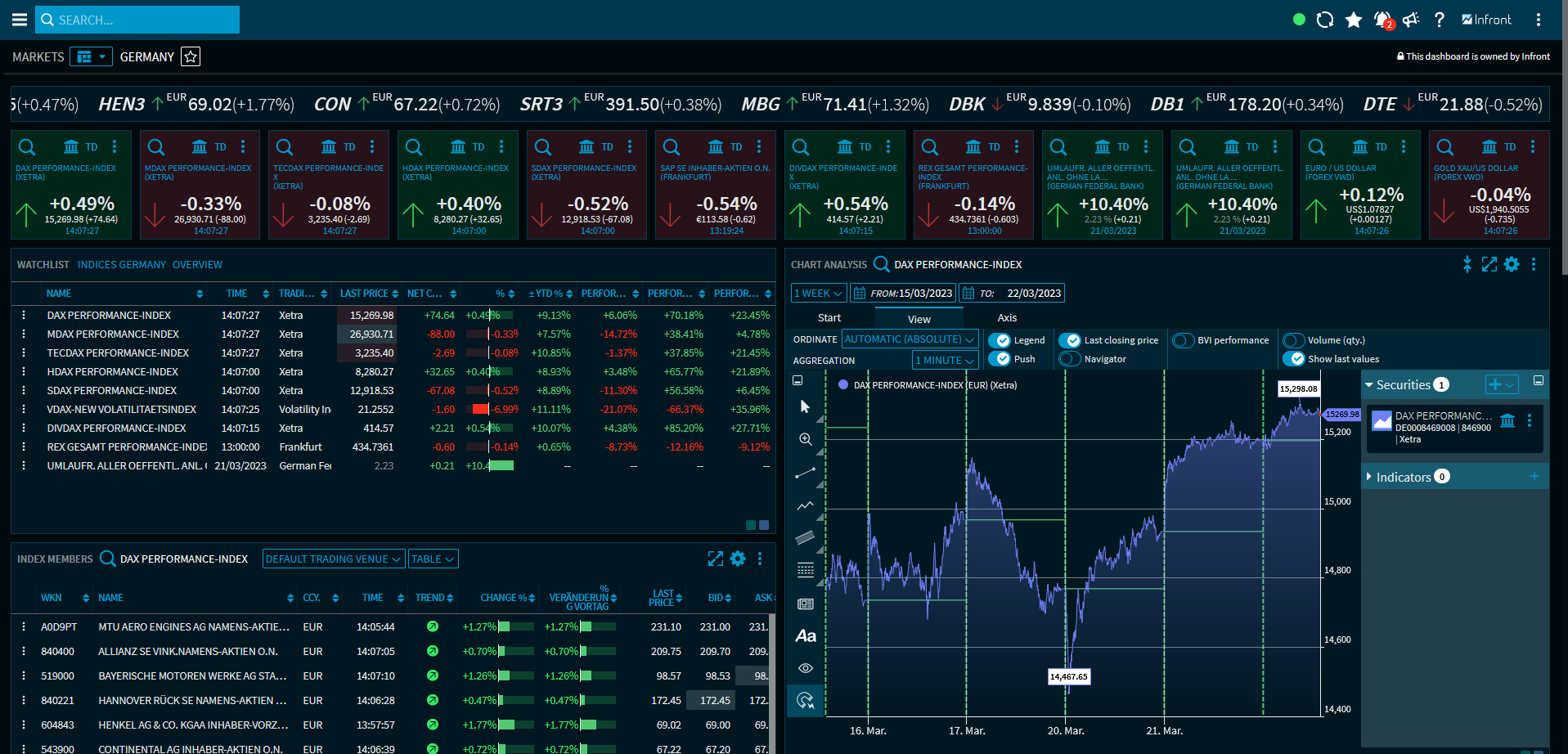Expand the Indicators section

(x=1404, y=477)
